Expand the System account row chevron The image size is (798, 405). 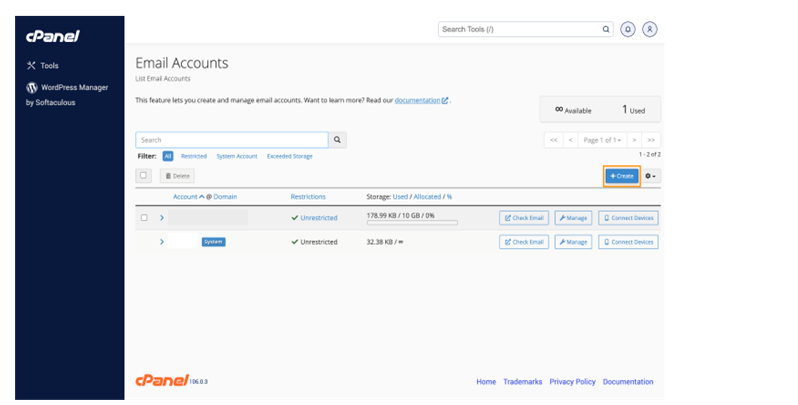pos(161,242)
